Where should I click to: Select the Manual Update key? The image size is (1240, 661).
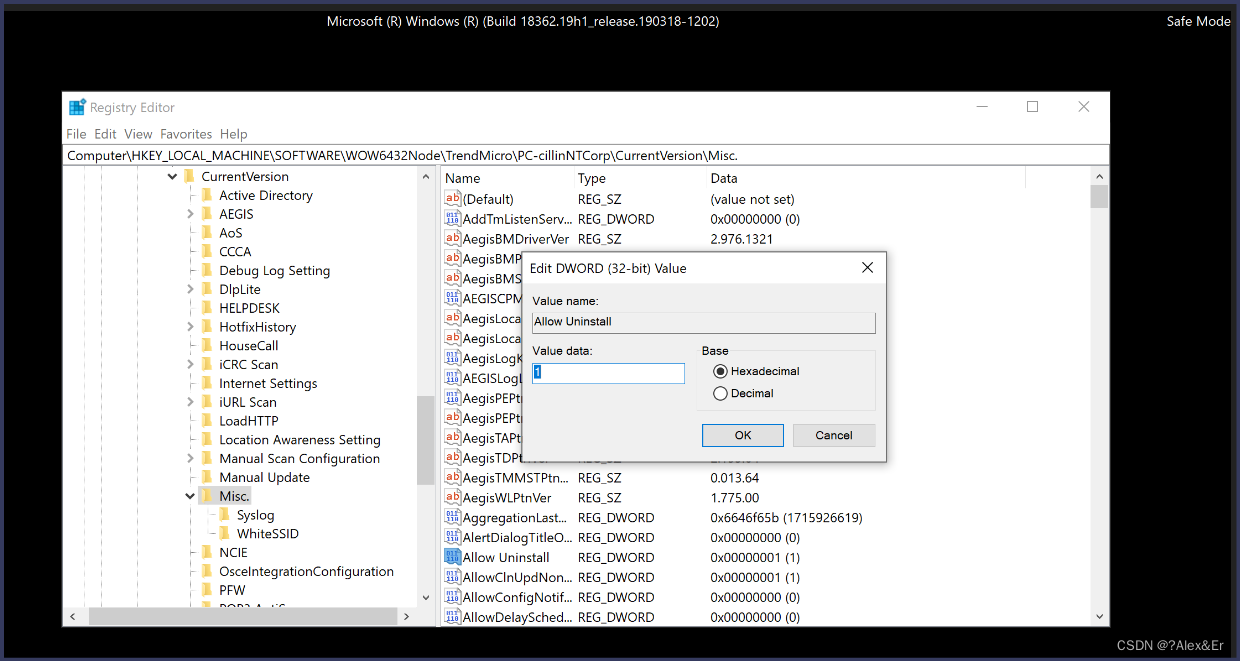coord(264,478)
